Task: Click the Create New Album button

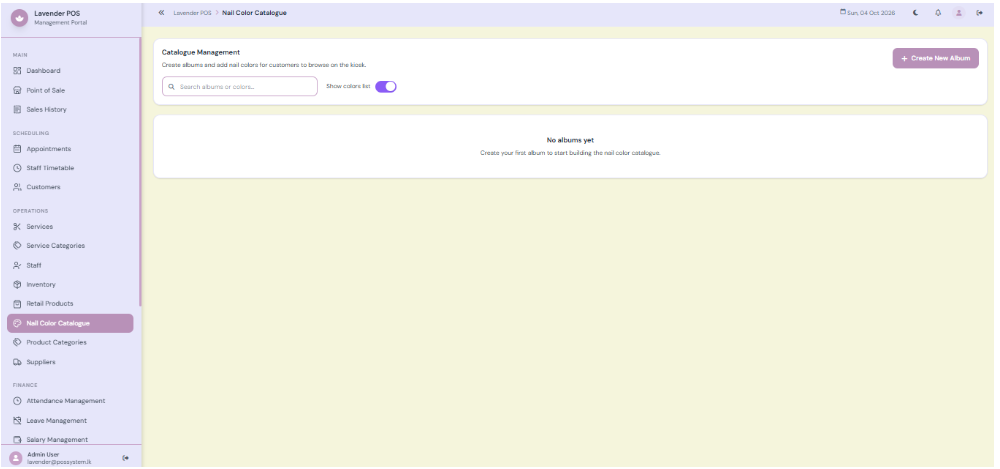Action: pos(935,58)
